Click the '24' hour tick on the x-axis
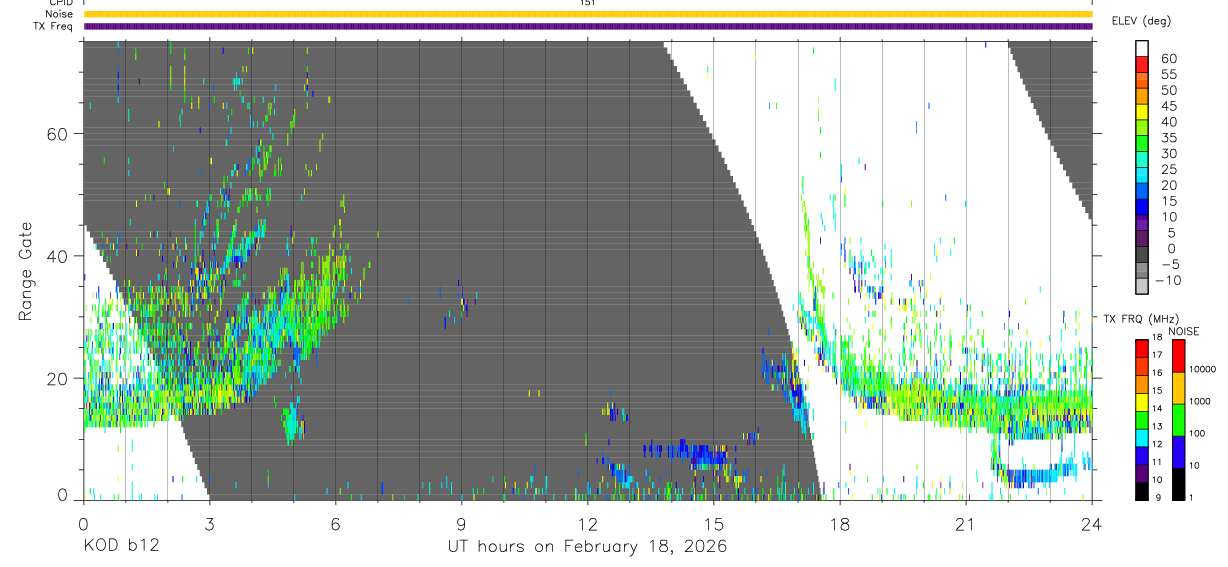The height and width of the screenshot is (567, 1228). 1092,523
